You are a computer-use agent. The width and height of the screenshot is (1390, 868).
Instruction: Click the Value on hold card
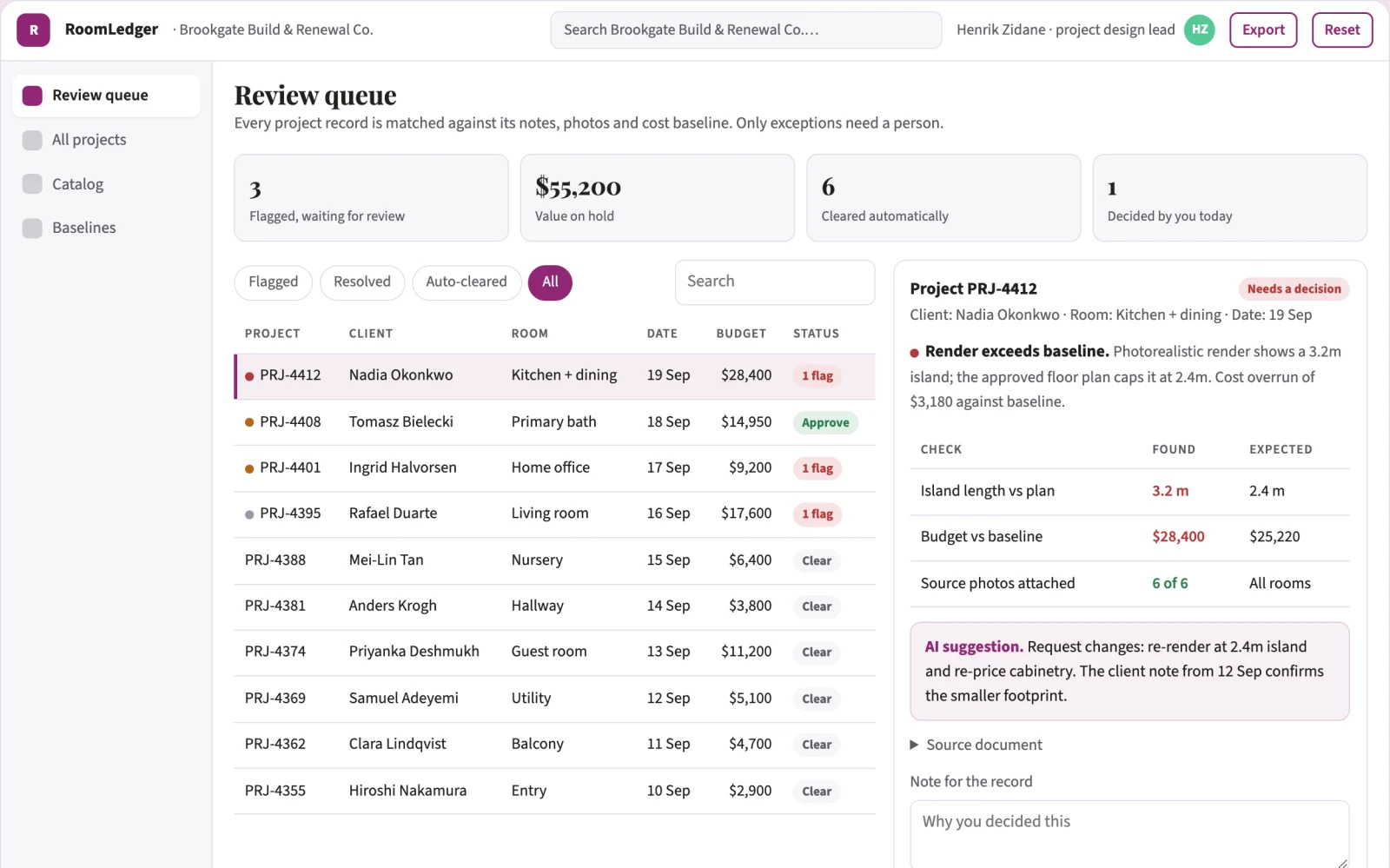[658, 198]
